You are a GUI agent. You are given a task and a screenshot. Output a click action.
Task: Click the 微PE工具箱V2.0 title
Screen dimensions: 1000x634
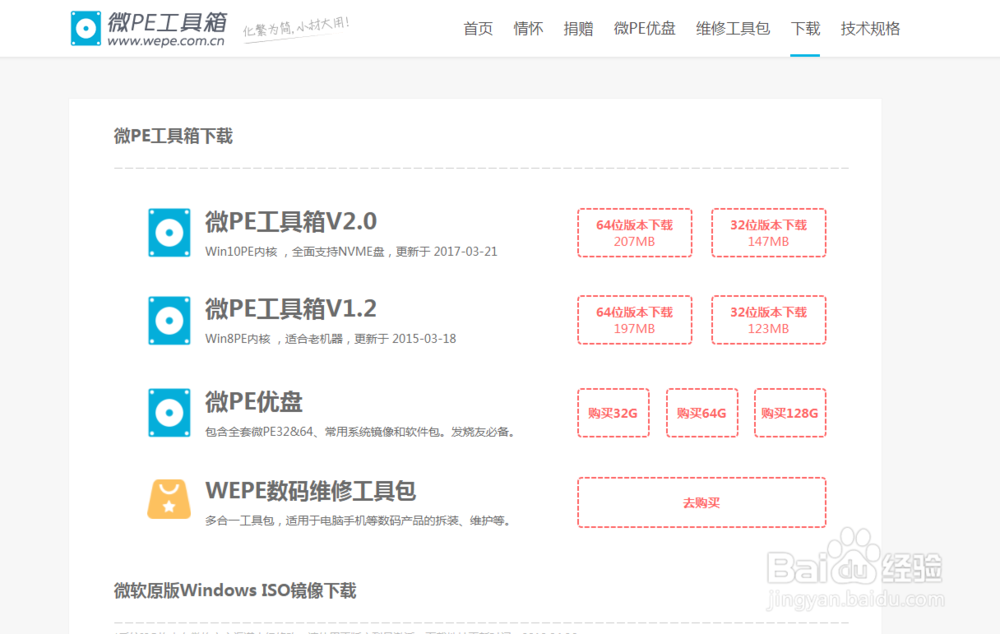tap(291, 221)
